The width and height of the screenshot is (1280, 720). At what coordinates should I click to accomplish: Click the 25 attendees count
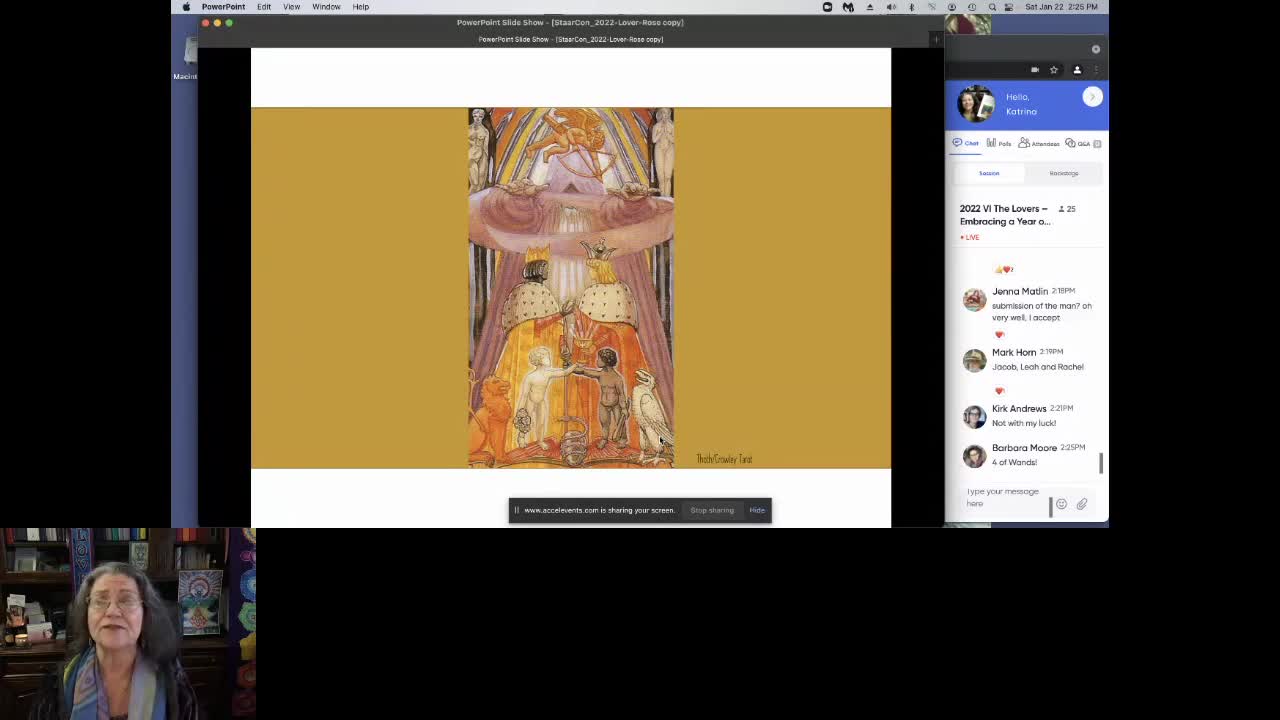(1067, 209)
